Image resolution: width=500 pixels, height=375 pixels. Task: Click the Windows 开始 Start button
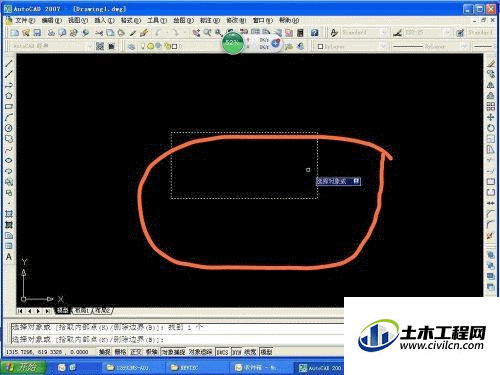pyautogui.click(x=22, y=367)
